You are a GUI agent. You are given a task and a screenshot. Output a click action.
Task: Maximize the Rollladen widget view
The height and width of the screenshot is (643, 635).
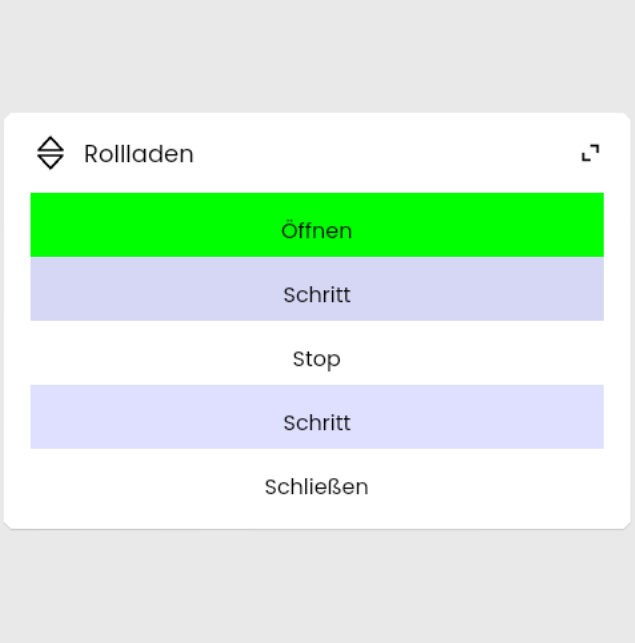click(x=591, y=153)
